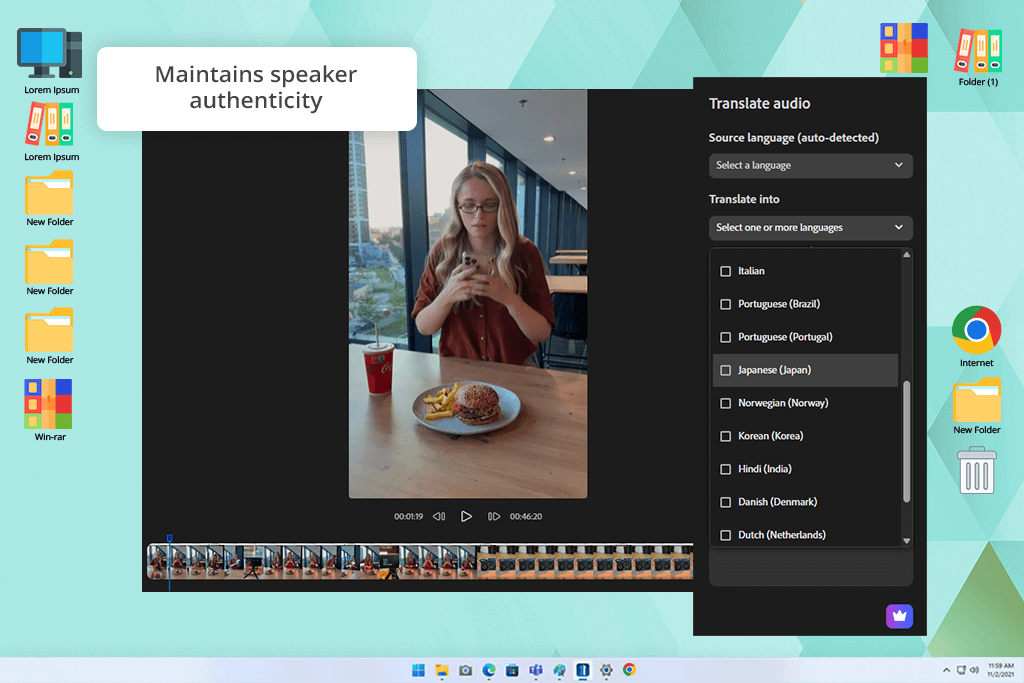
Task: Check the Italian language checkbox
Action: pos(725,271)
